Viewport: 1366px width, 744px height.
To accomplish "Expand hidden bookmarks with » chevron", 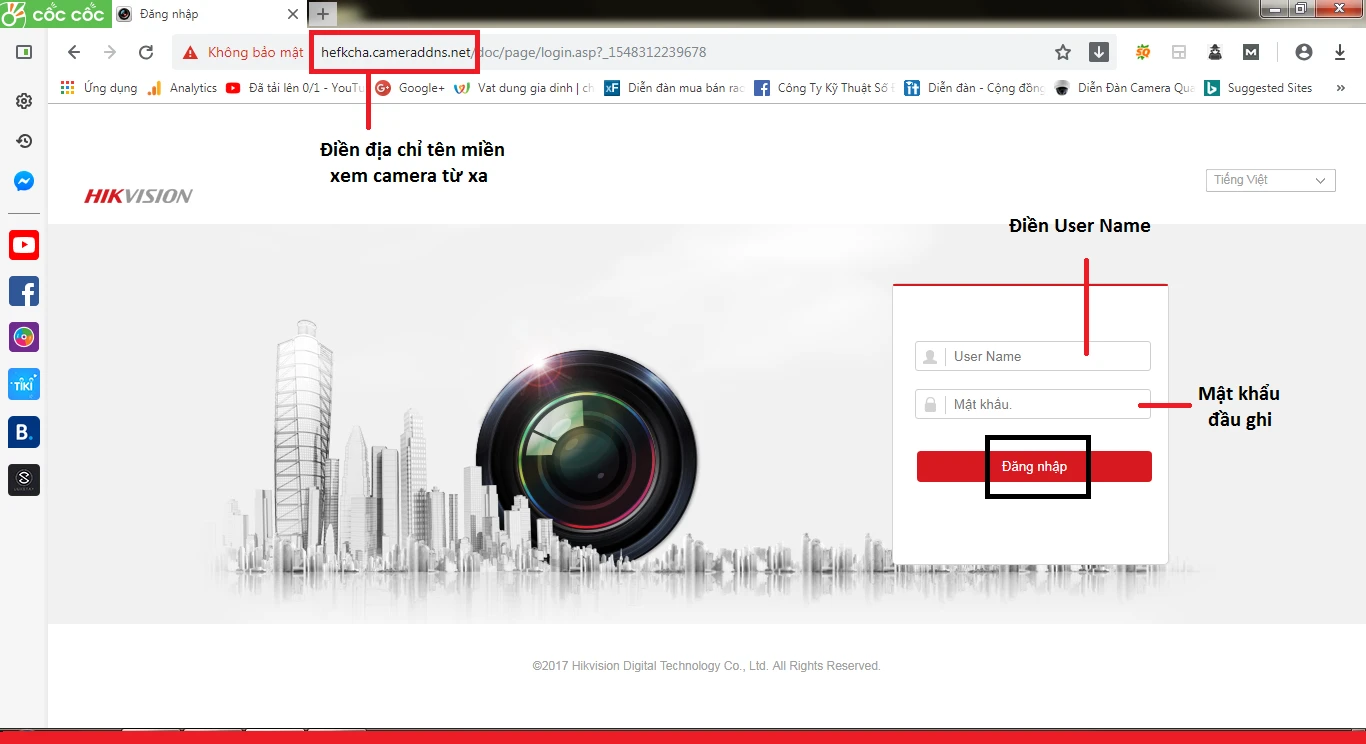I will pos(1340,88).
